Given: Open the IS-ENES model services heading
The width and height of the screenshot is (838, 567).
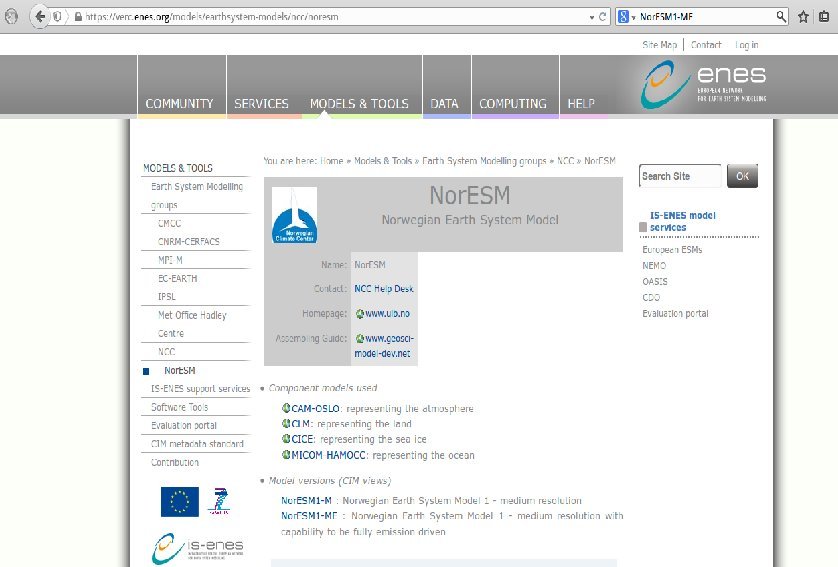Looking at the screenshot, I should [682, 221].
